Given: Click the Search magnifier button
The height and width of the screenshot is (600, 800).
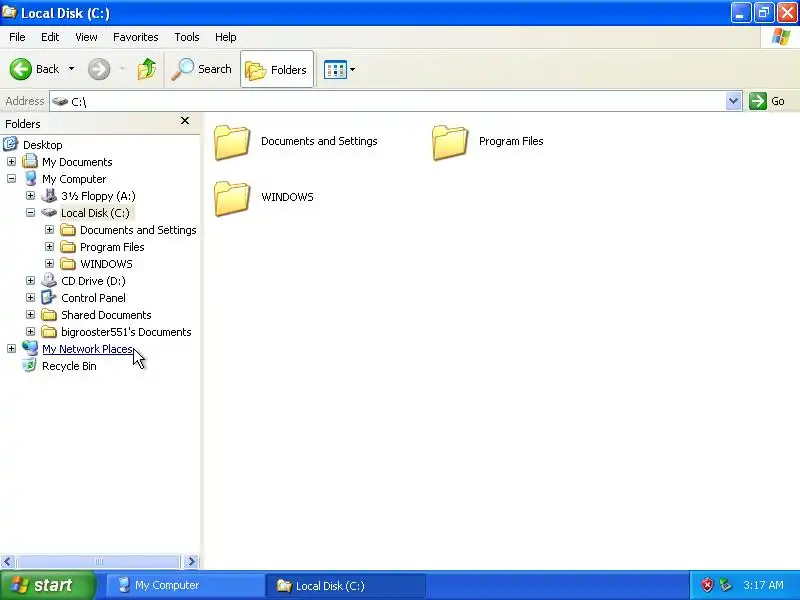Looking at the screenshot, I should pyautogui.click(x=201, y=69).
